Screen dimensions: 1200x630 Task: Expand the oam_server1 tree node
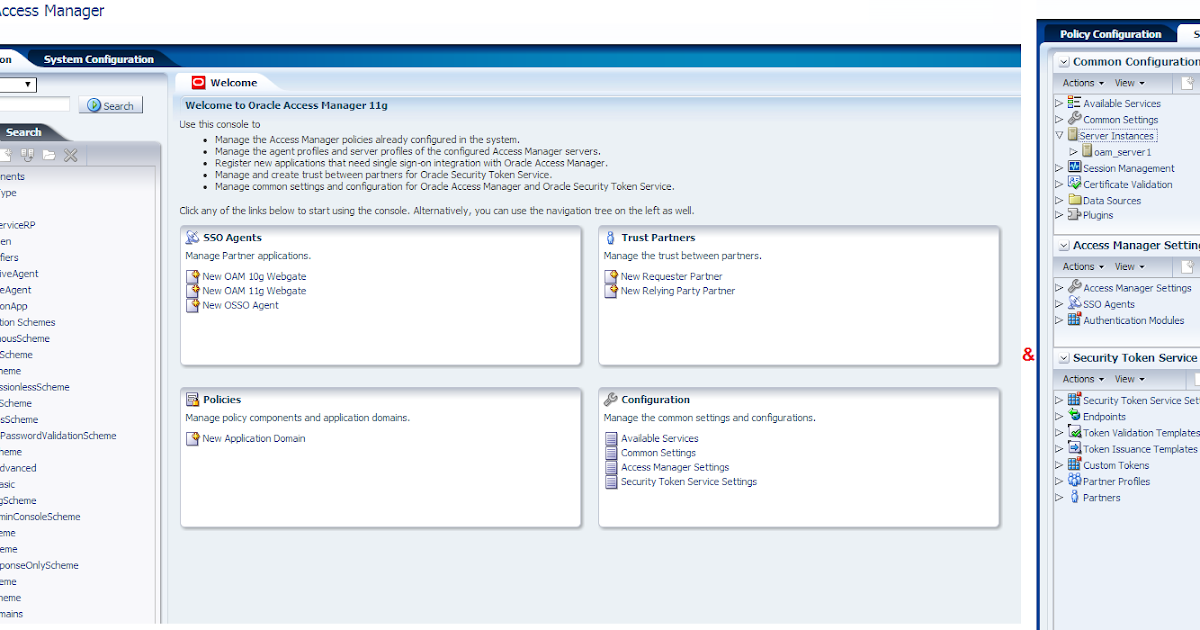(x=1074, y=152)
